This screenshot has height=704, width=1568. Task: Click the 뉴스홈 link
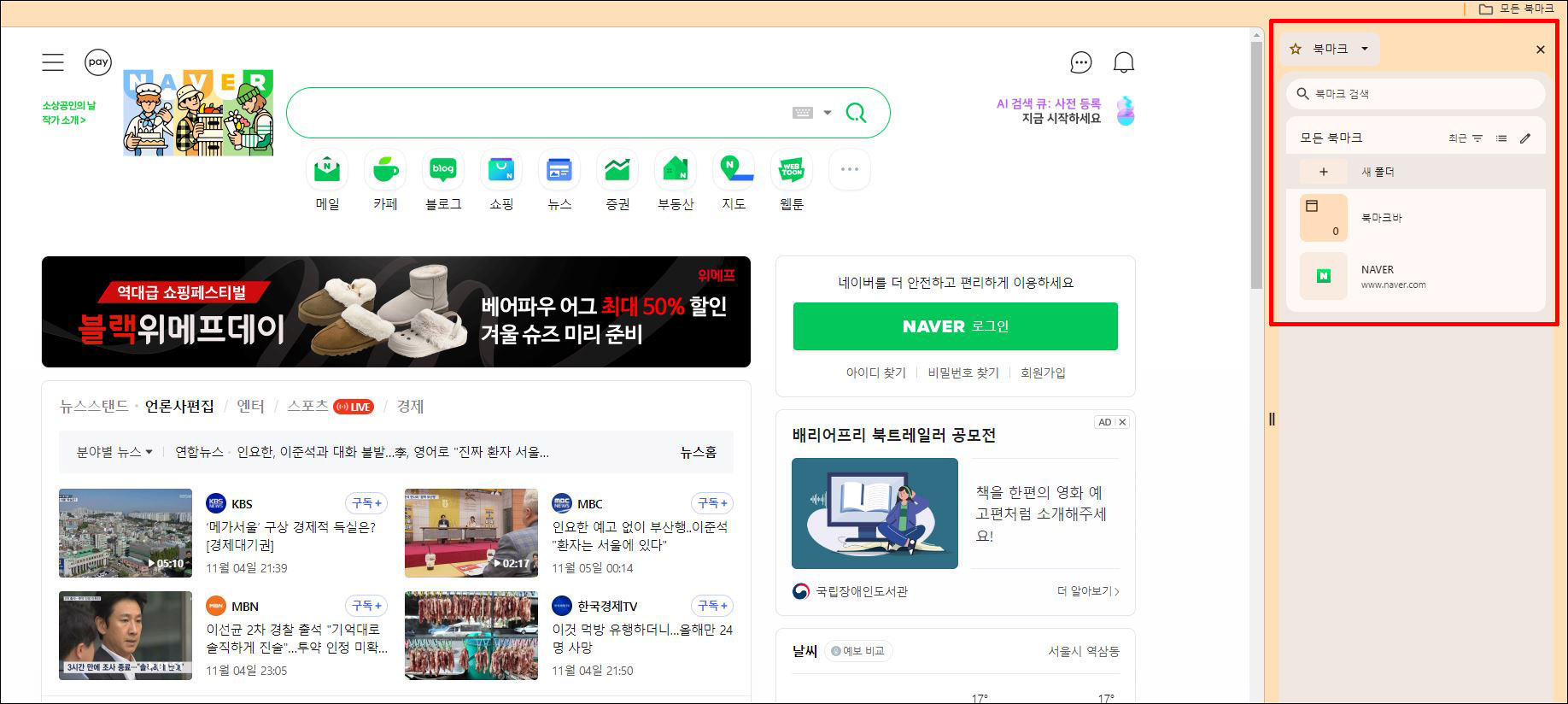pos(698,452)
